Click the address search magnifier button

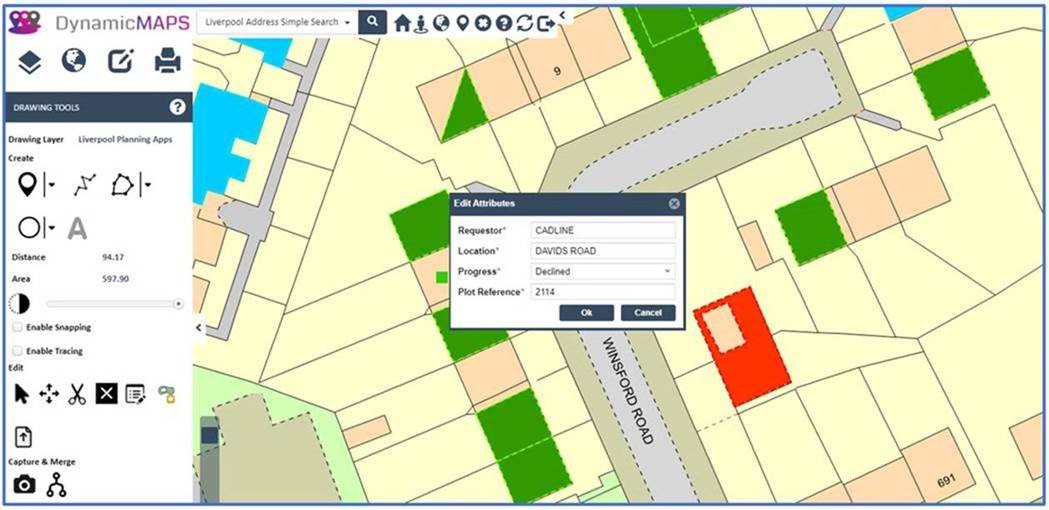click(x=373, y=22)
